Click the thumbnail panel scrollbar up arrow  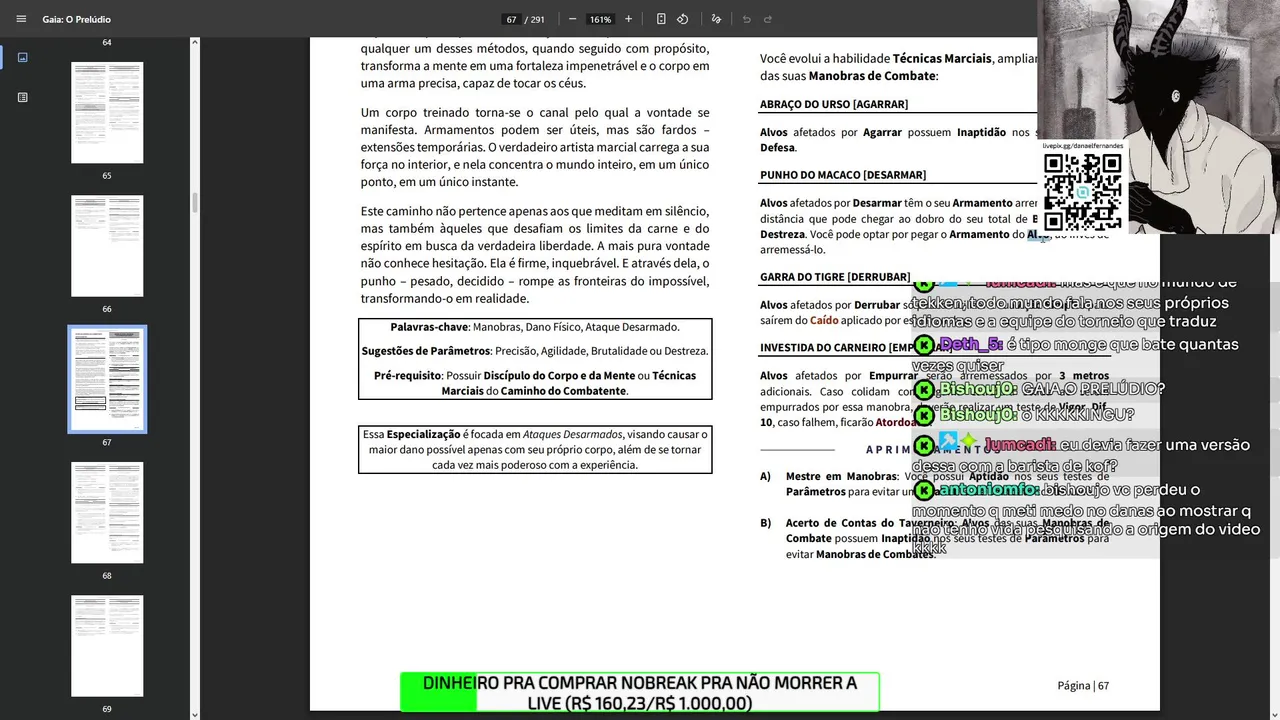click(195, 43)
